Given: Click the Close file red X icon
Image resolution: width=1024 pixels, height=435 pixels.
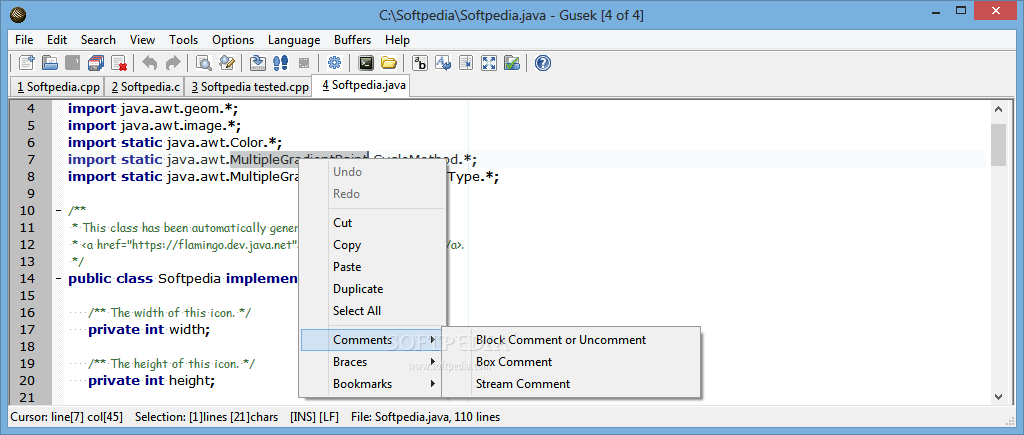Looking at the screenshot, I should [118, 63].
